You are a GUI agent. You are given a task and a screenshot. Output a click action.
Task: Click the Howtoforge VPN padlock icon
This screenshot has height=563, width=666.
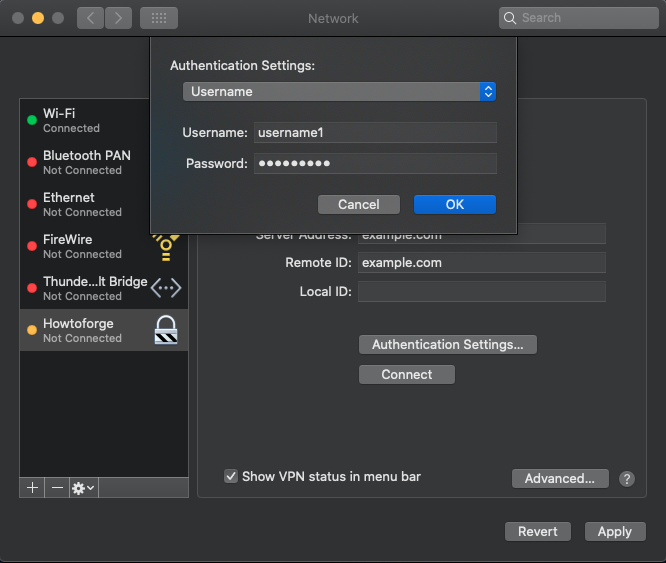(166, 330)
